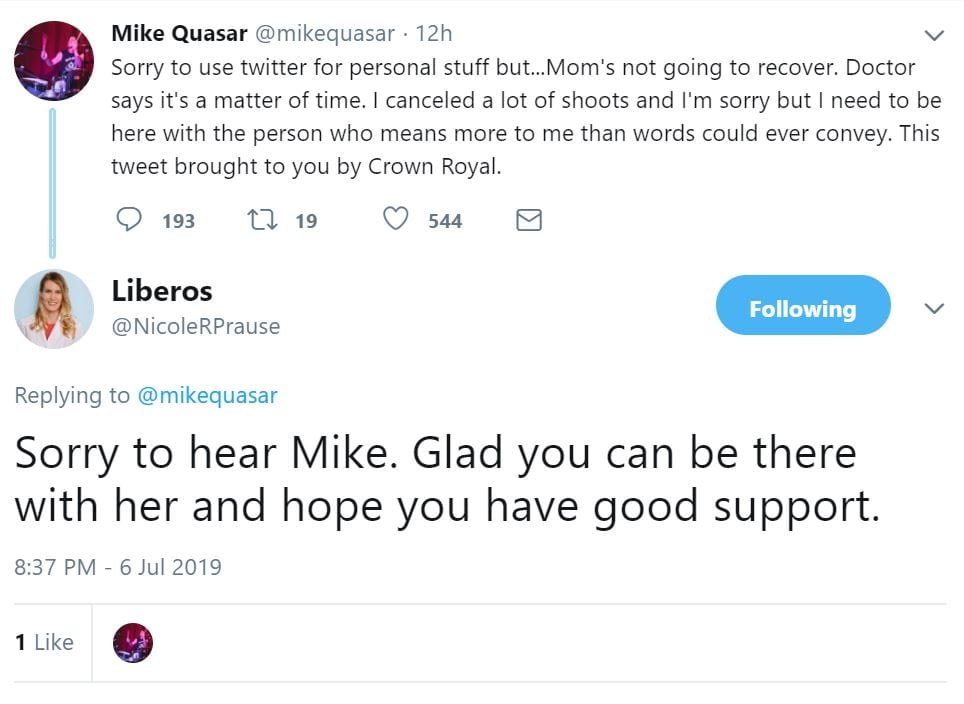The width and height of the screenshot is (964, 704).
Task: Open Mike Quasar's profile picture
Action: click(53, 60)
